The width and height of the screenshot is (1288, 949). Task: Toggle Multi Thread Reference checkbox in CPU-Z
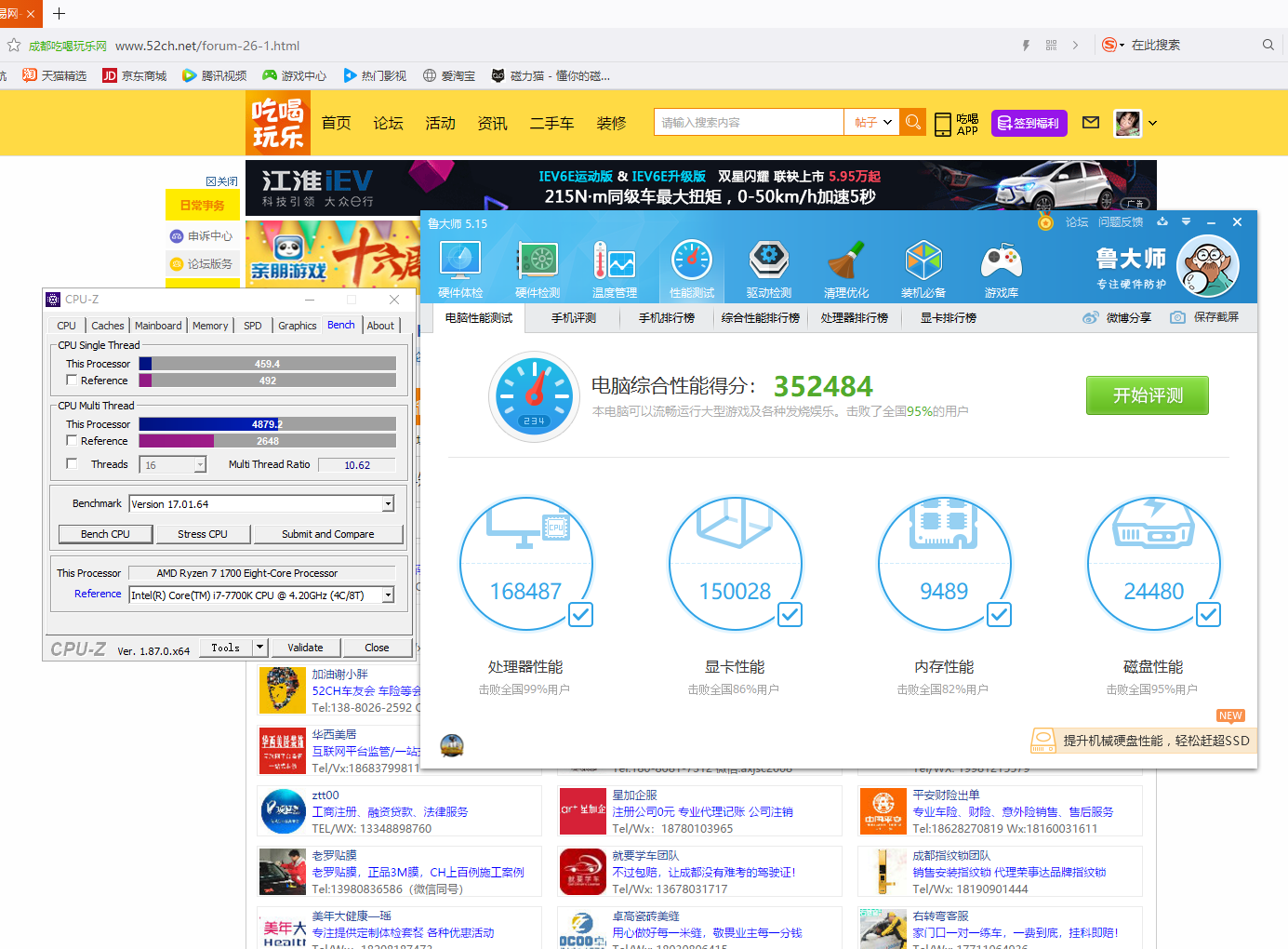(72, 441)
